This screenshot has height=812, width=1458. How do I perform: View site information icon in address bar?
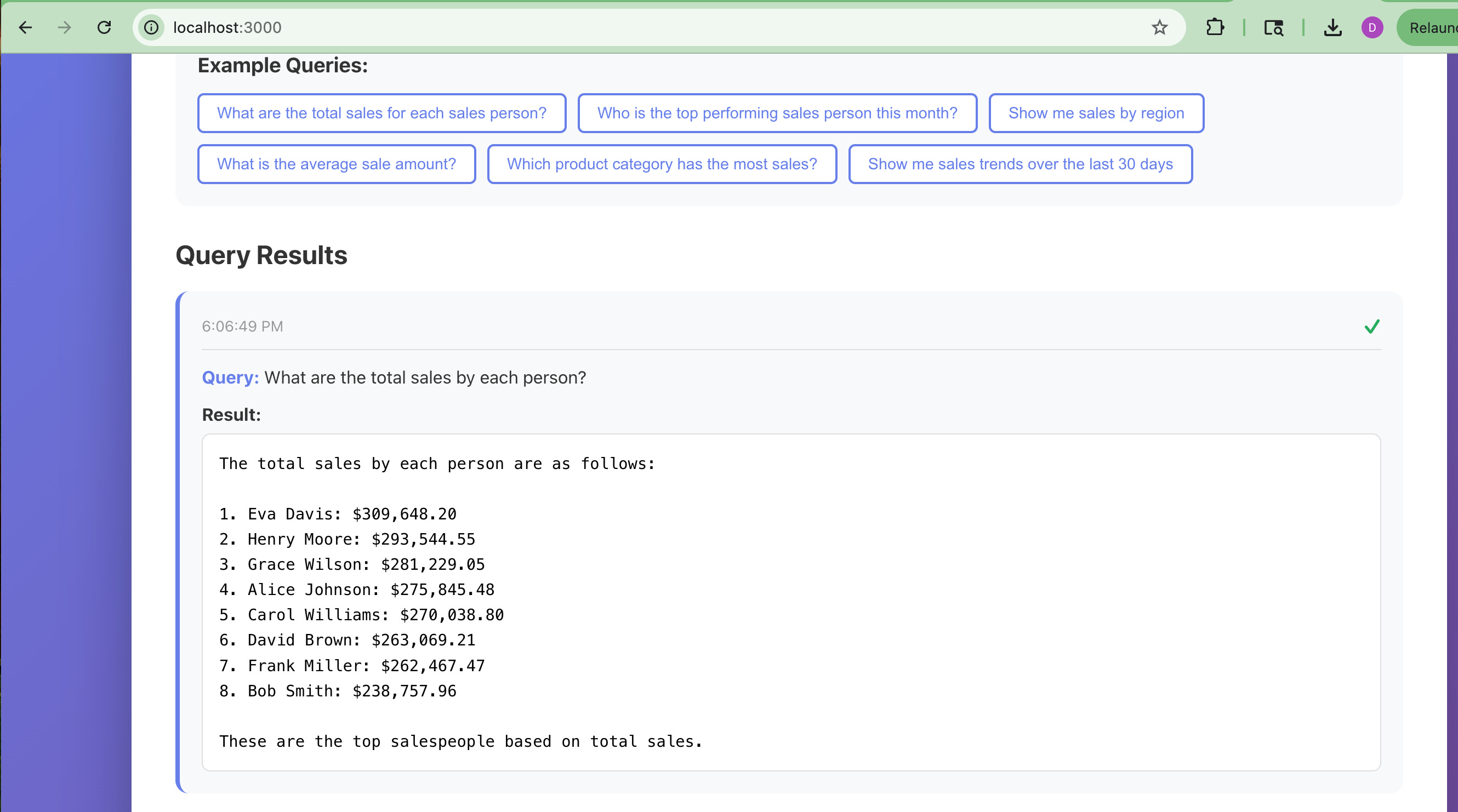point(151,27)
